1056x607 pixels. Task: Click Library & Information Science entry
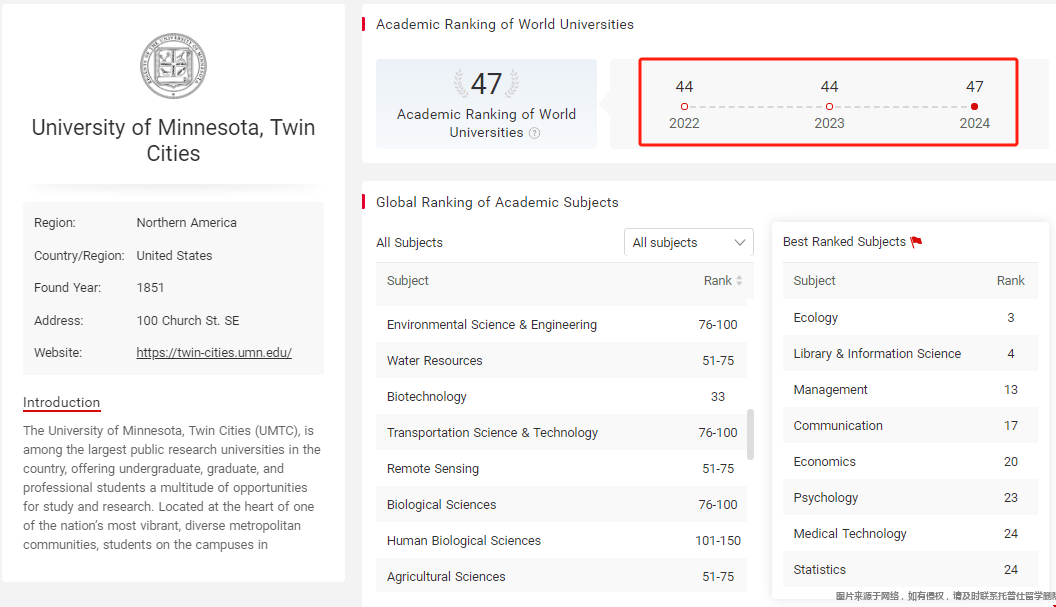(x=877, y=354)
